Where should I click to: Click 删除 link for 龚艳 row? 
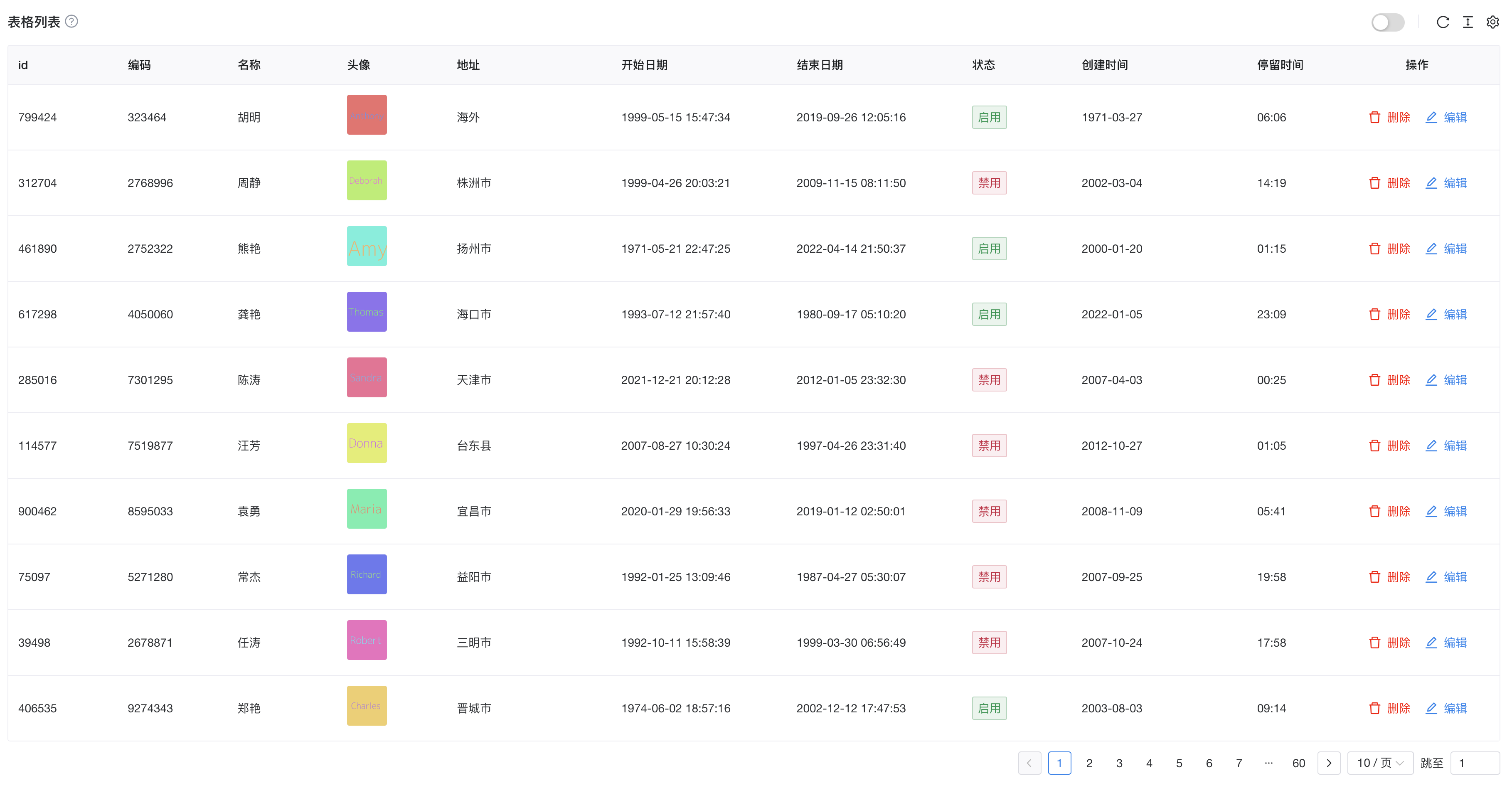click(1398, 315)
